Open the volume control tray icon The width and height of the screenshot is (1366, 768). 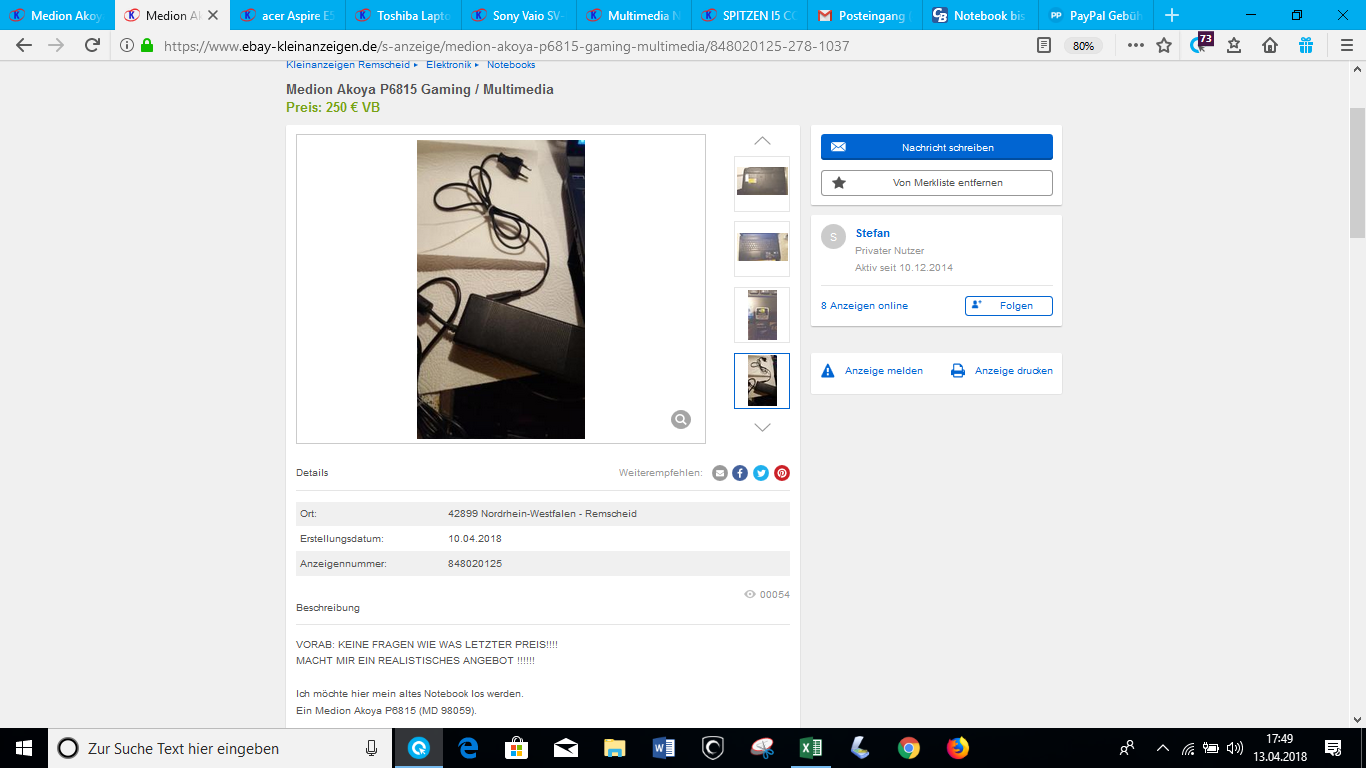(1235, 748)
